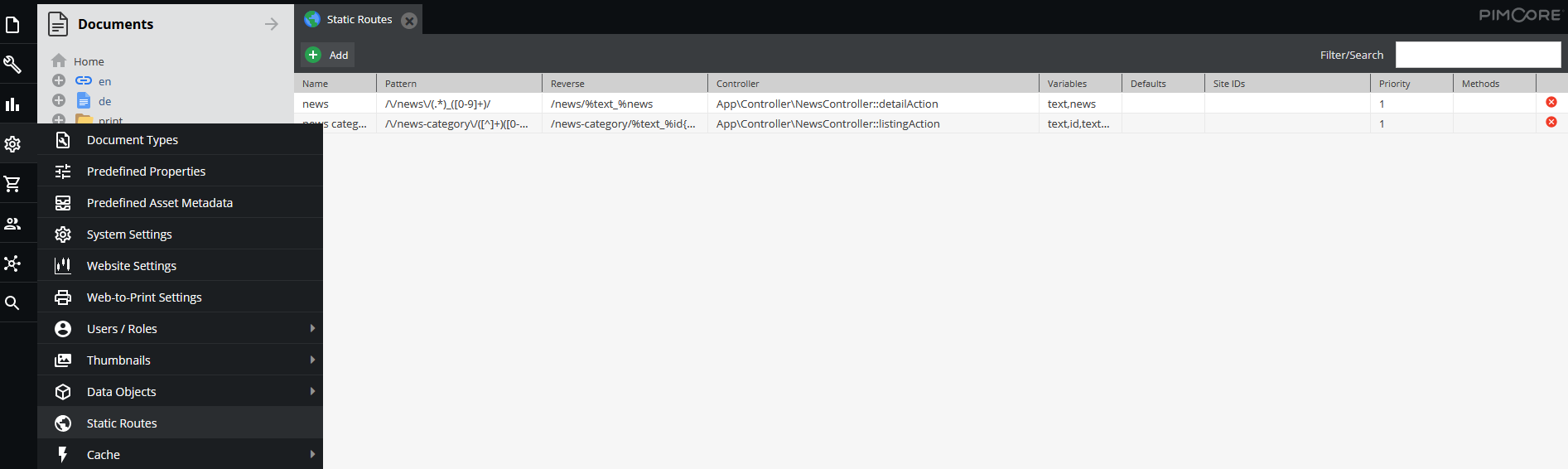Screen dimensions: 1568x469
Task: Click the gear Settings sidebar icon
Action: click(12, 144)
